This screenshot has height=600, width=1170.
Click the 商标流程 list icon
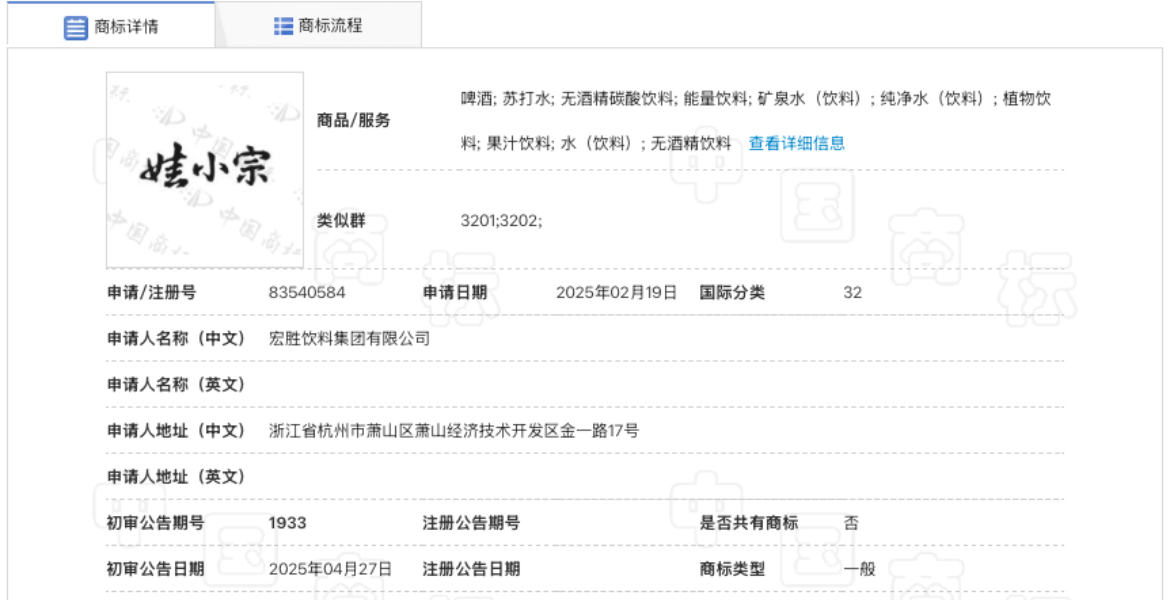[x=284, y=26]
